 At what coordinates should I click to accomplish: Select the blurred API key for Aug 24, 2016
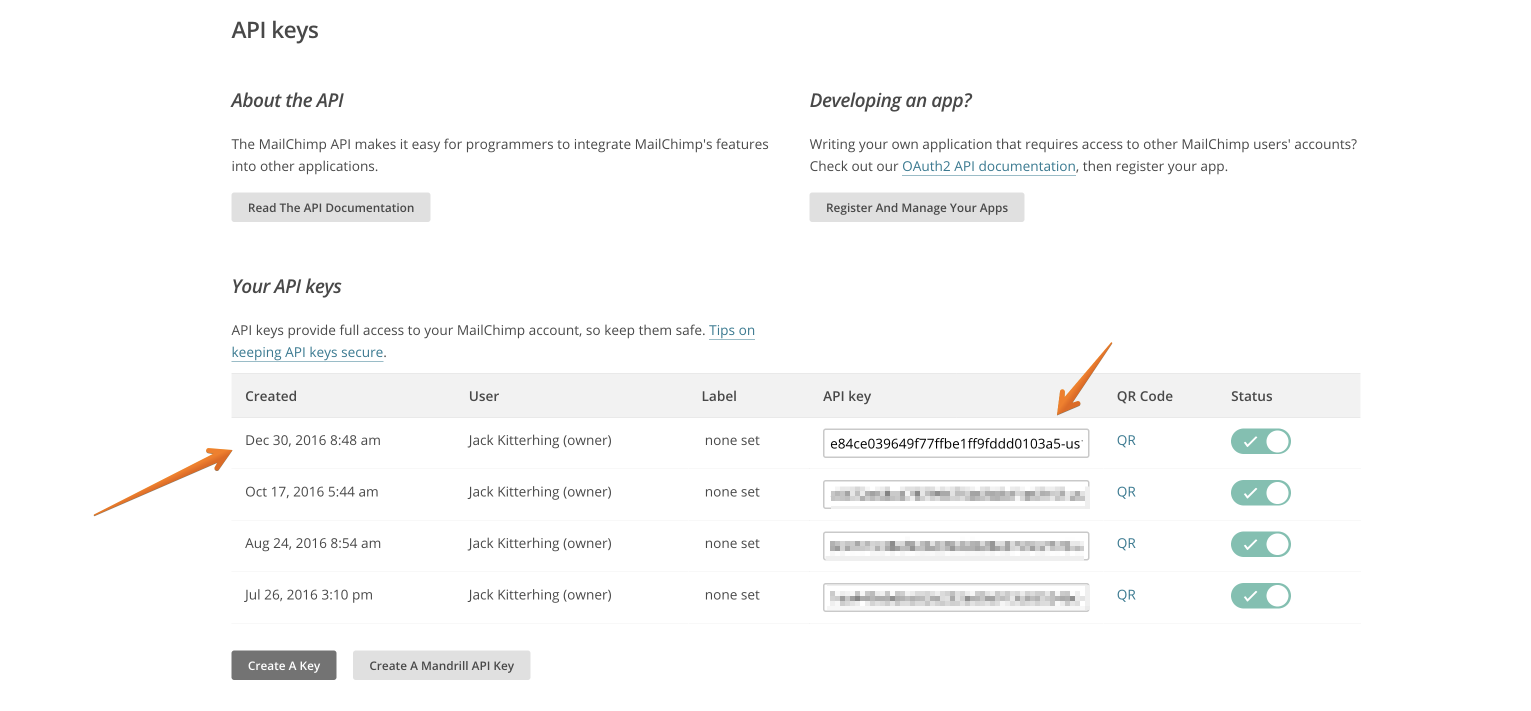pos(956,546)
